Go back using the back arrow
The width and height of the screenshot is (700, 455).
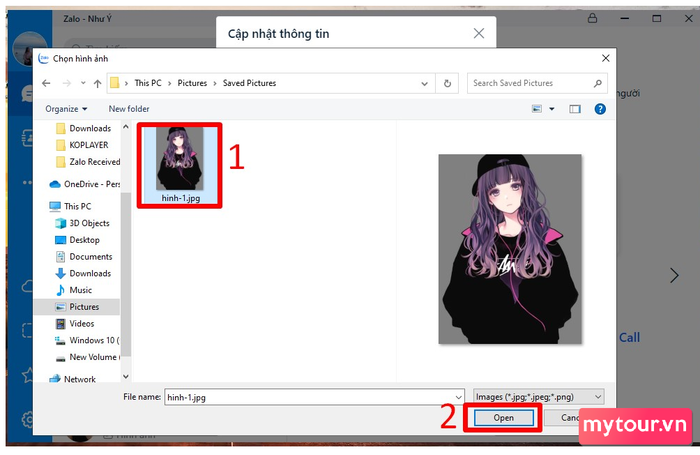(x=46, y=83)
